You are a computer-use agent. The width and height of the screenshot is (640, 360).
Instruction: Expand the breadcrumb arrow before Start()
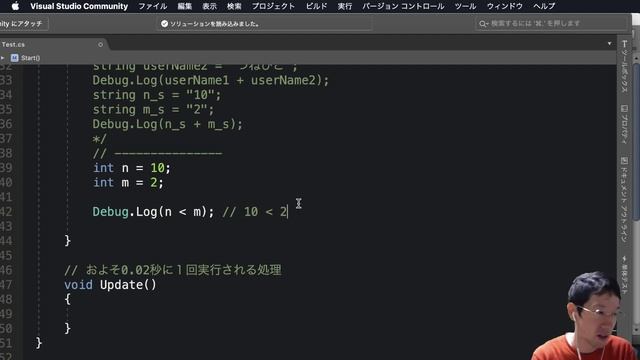click(2, 58)
